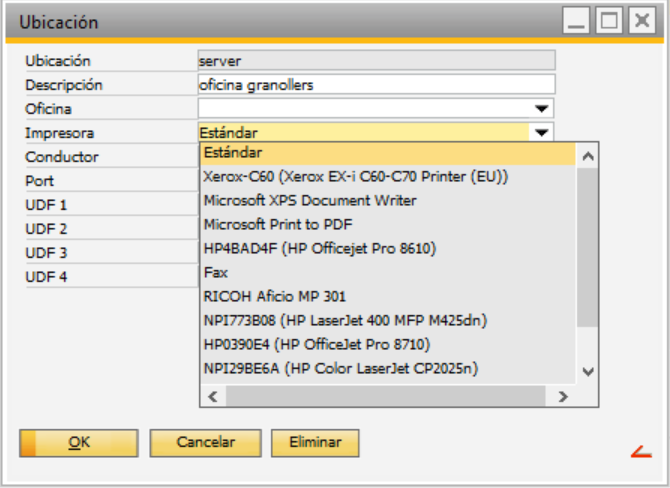Screen dimensions: 670x488
Task: Click the UDF 1 label
Action: pyautogui.click(x=46, y=205)
